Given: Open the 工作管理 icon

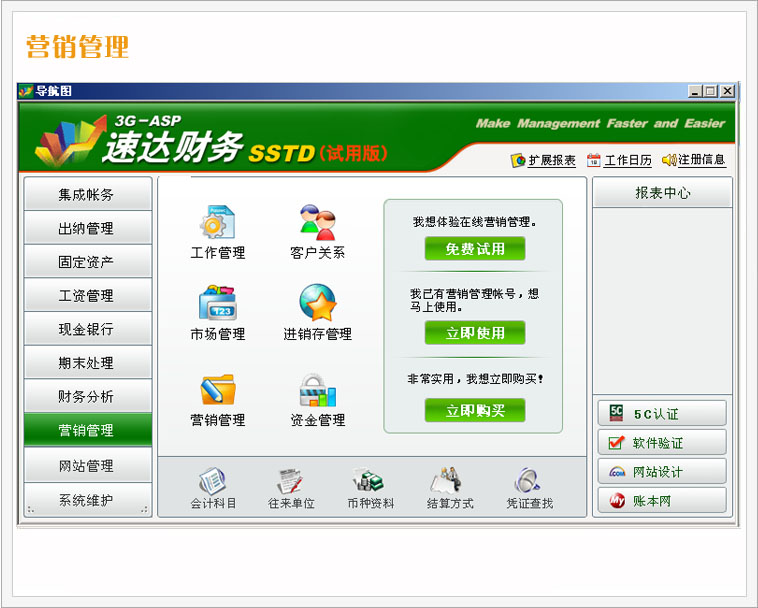Looking at the screenshot, I should (x=218, y=222).
